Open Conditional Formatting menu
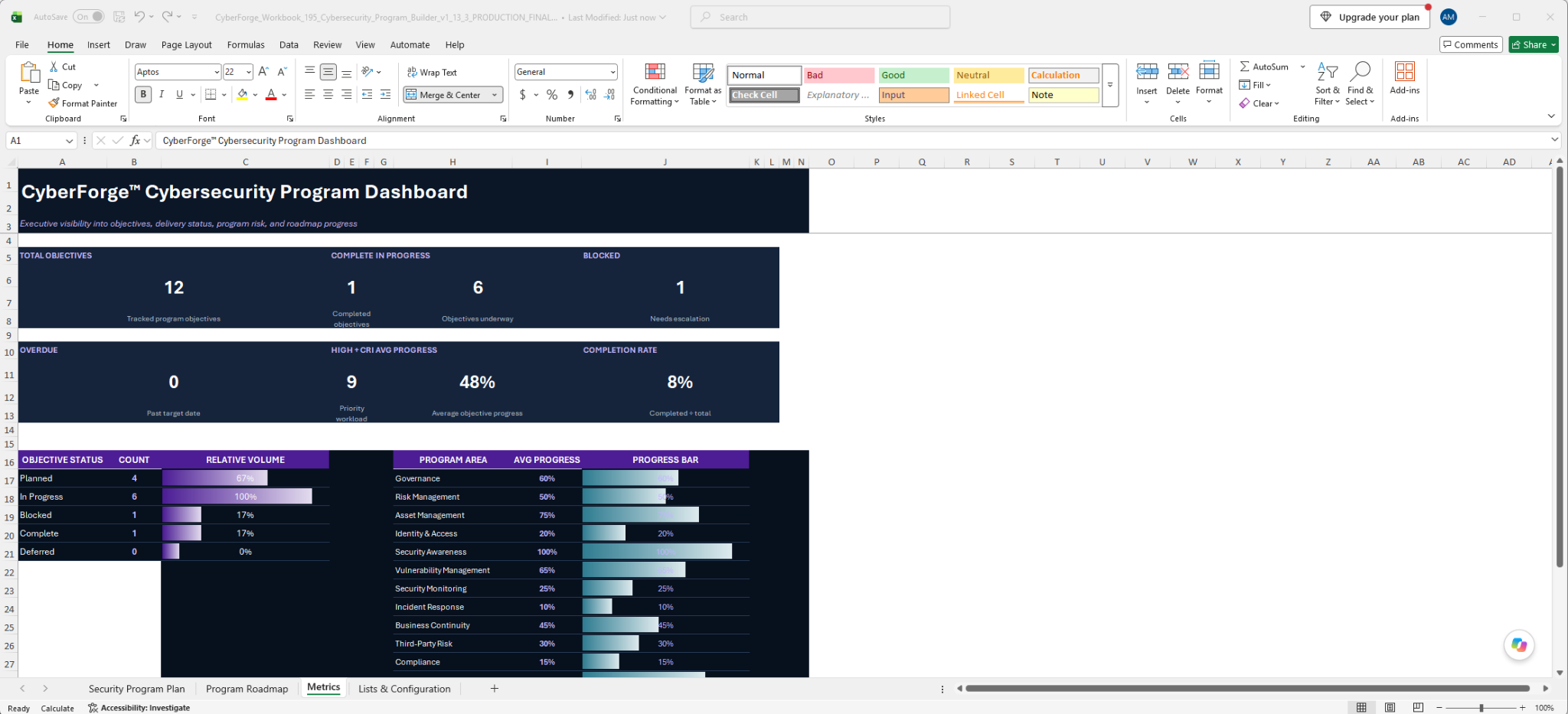The image size is (1568, 714). 655,84
